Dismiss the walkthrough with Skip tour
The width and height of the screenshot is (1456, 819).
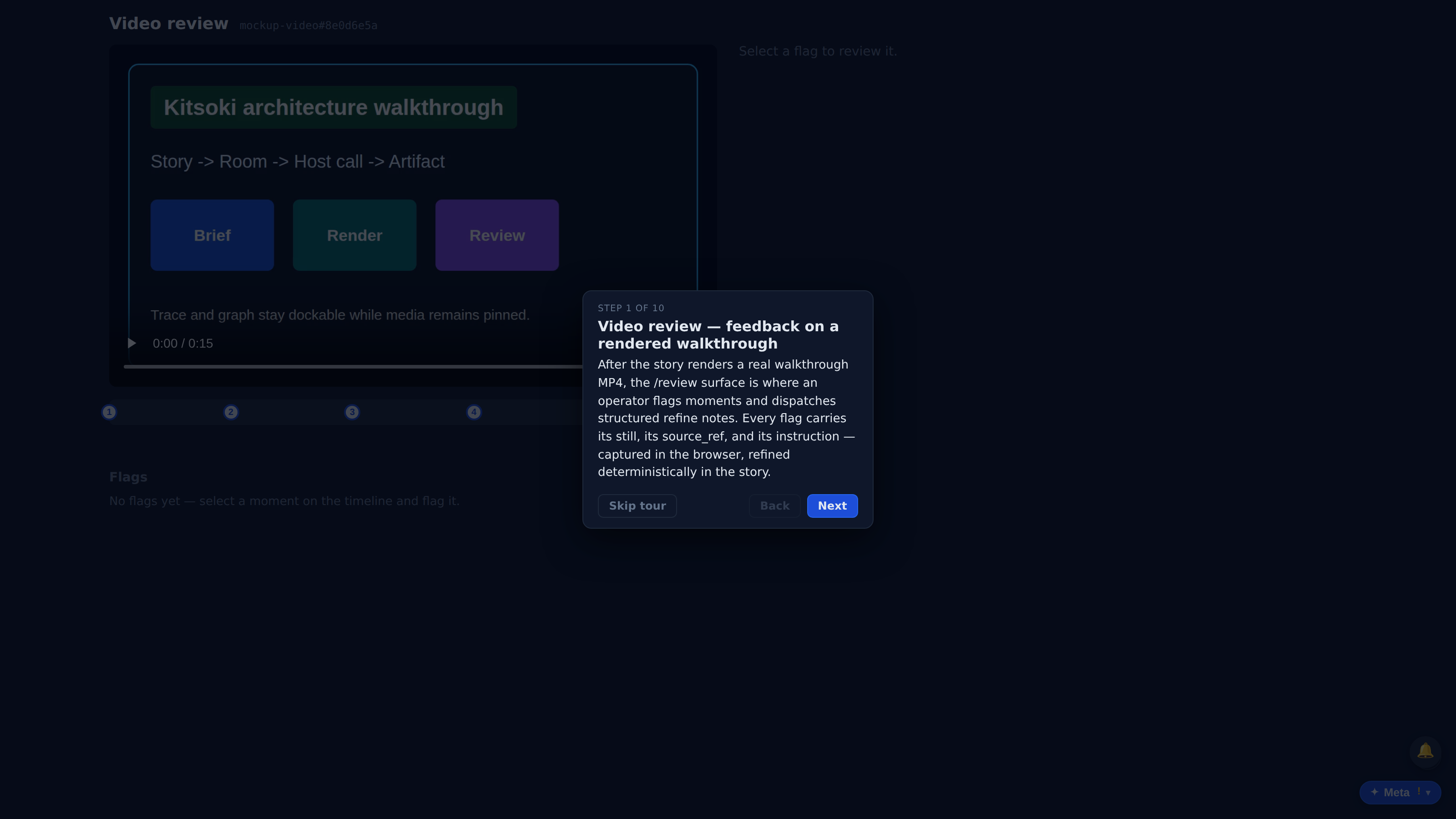point(637,506)
